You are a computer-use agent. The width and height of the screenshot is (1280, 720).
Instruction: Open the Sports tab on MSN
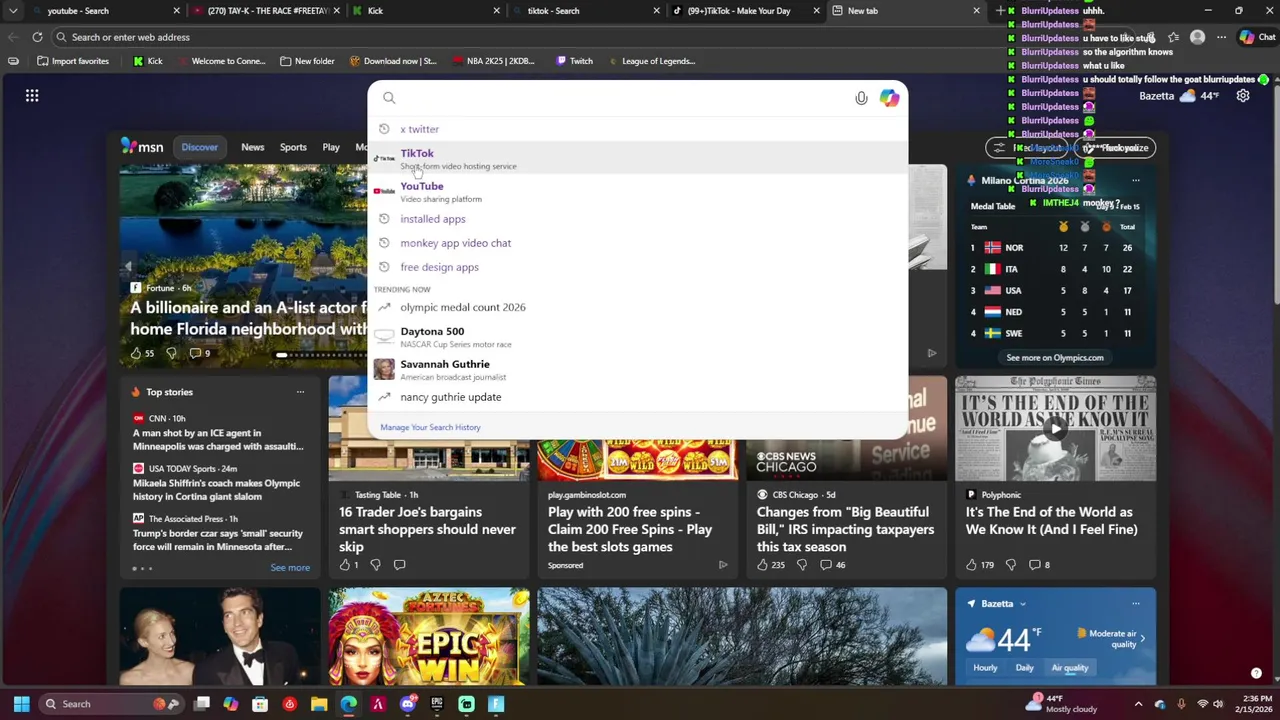coord(293,147)
